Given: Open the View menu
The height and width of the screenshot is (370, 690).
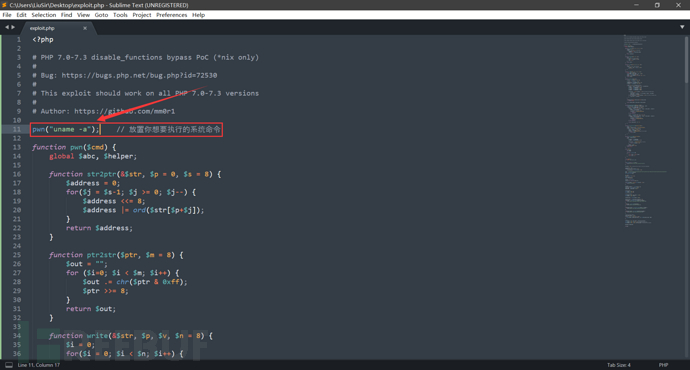Looking at the screenshot, I should coord(83,15).
